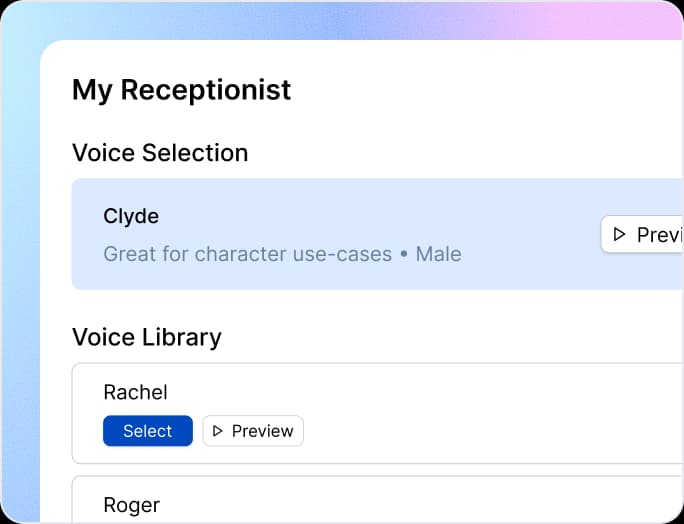Select the Rachel voice name in the library
The image size is (684, 524).
(x=135, y=392)
